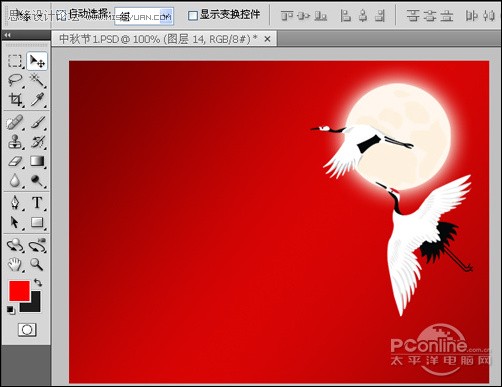
Task: Distribute left edges of layers
Action: (x=472, y=15)
